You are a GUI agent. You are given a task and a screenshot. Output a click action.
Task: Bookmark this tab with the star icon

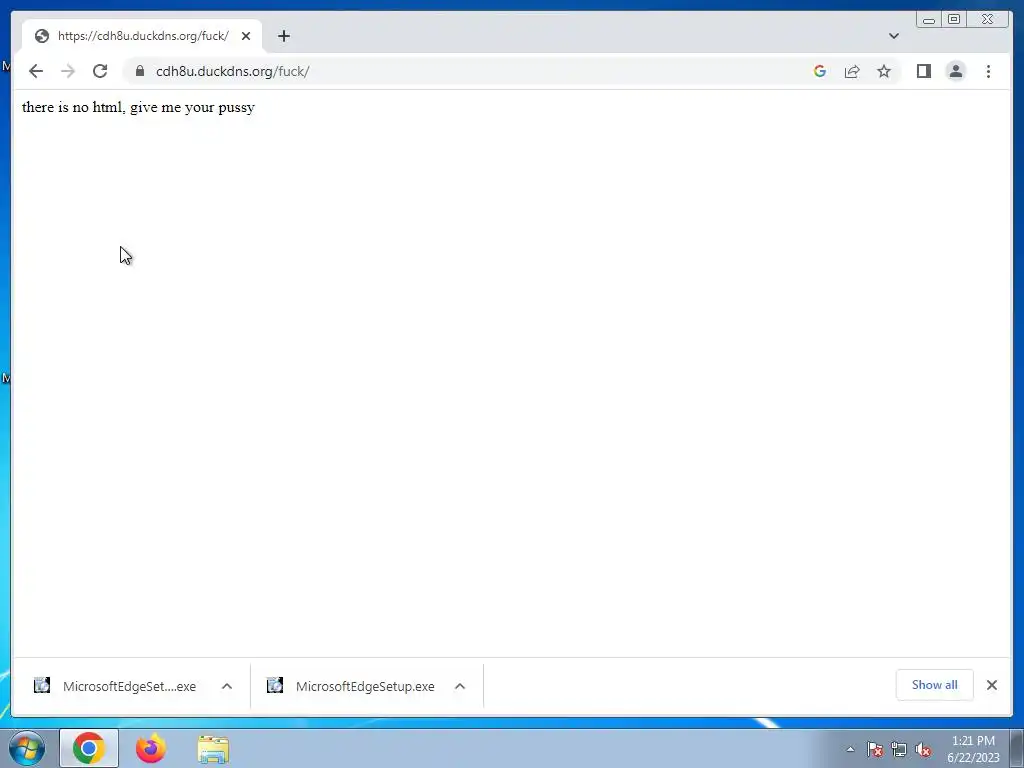pos(884,71)
